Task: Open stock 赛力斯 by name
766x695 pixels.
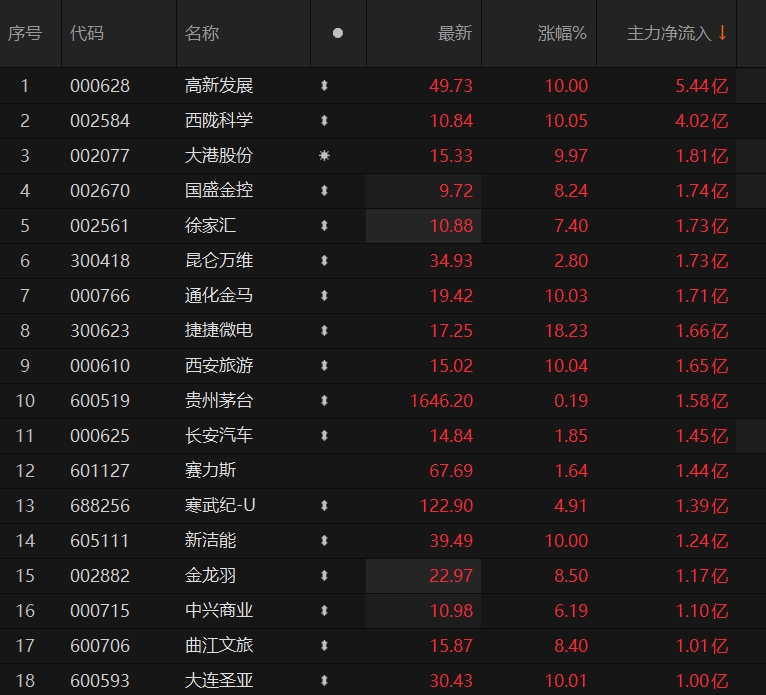Action: click(210, 471)
